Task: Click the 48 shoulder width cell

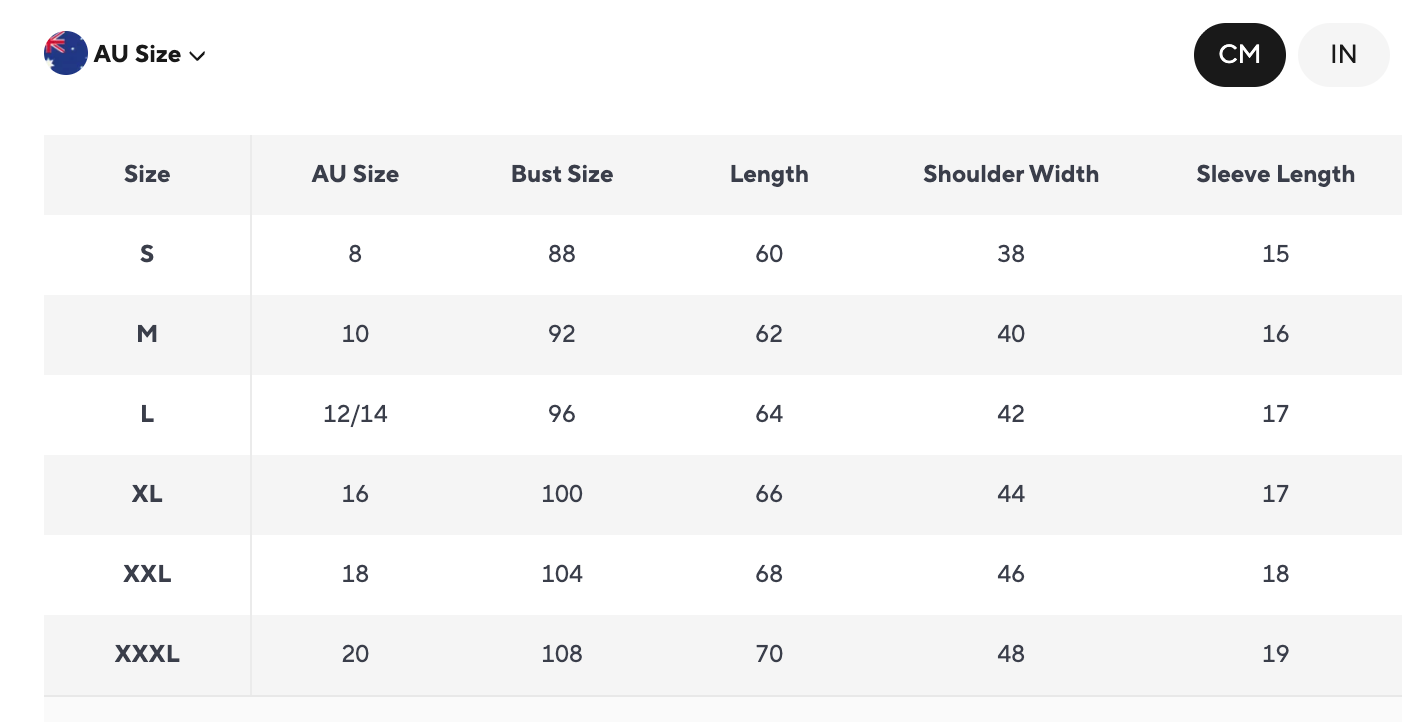Action: click(1011, 654)
